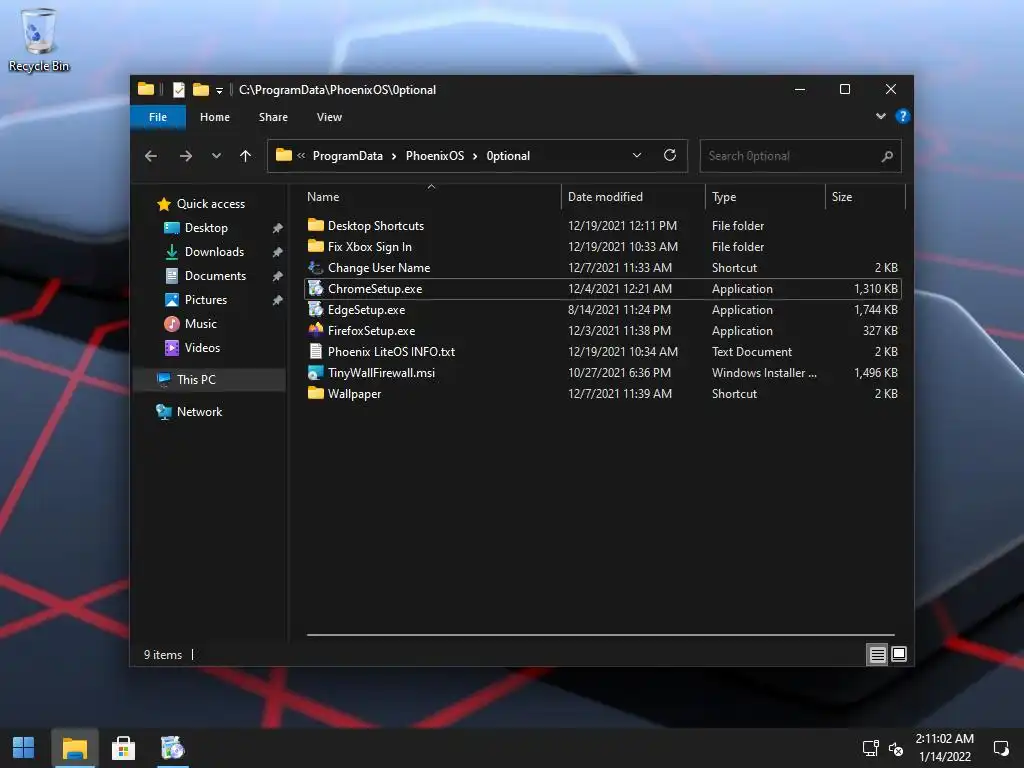This screenshot has width=1024, height=768.
Task: Switch to the Home ribbon tab
Action: (x=215, y=117)
